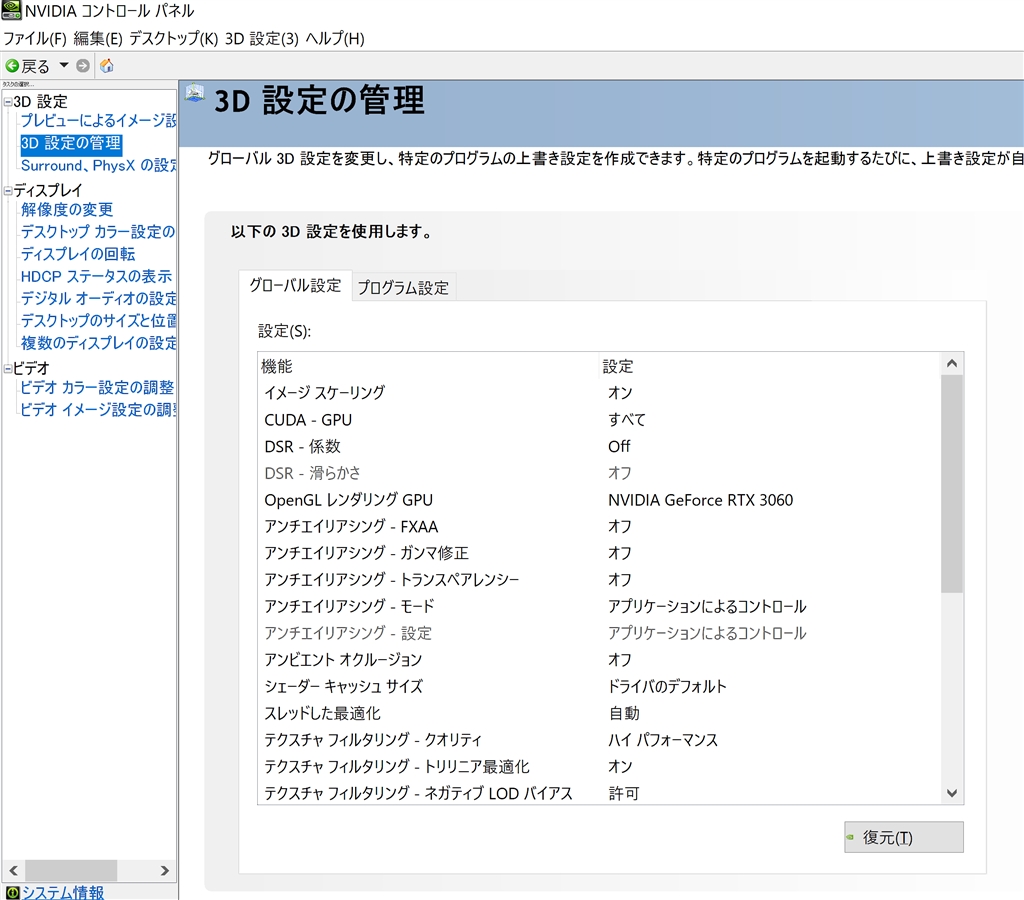Click the 機能 column header
This screenshot has width=1024, height=900.
tap(428, 366)
